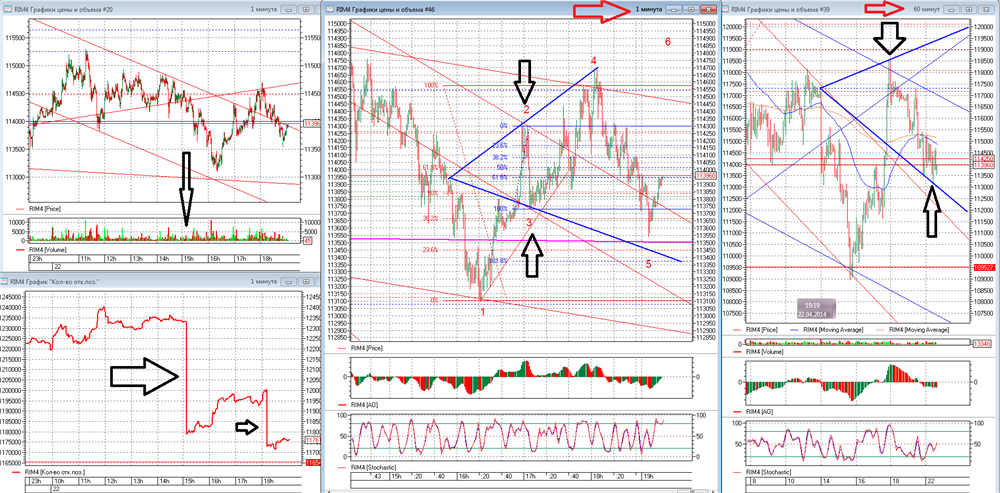Click the 23h time label in window #20
This screenshot has width=1000, height=493.
38,260
